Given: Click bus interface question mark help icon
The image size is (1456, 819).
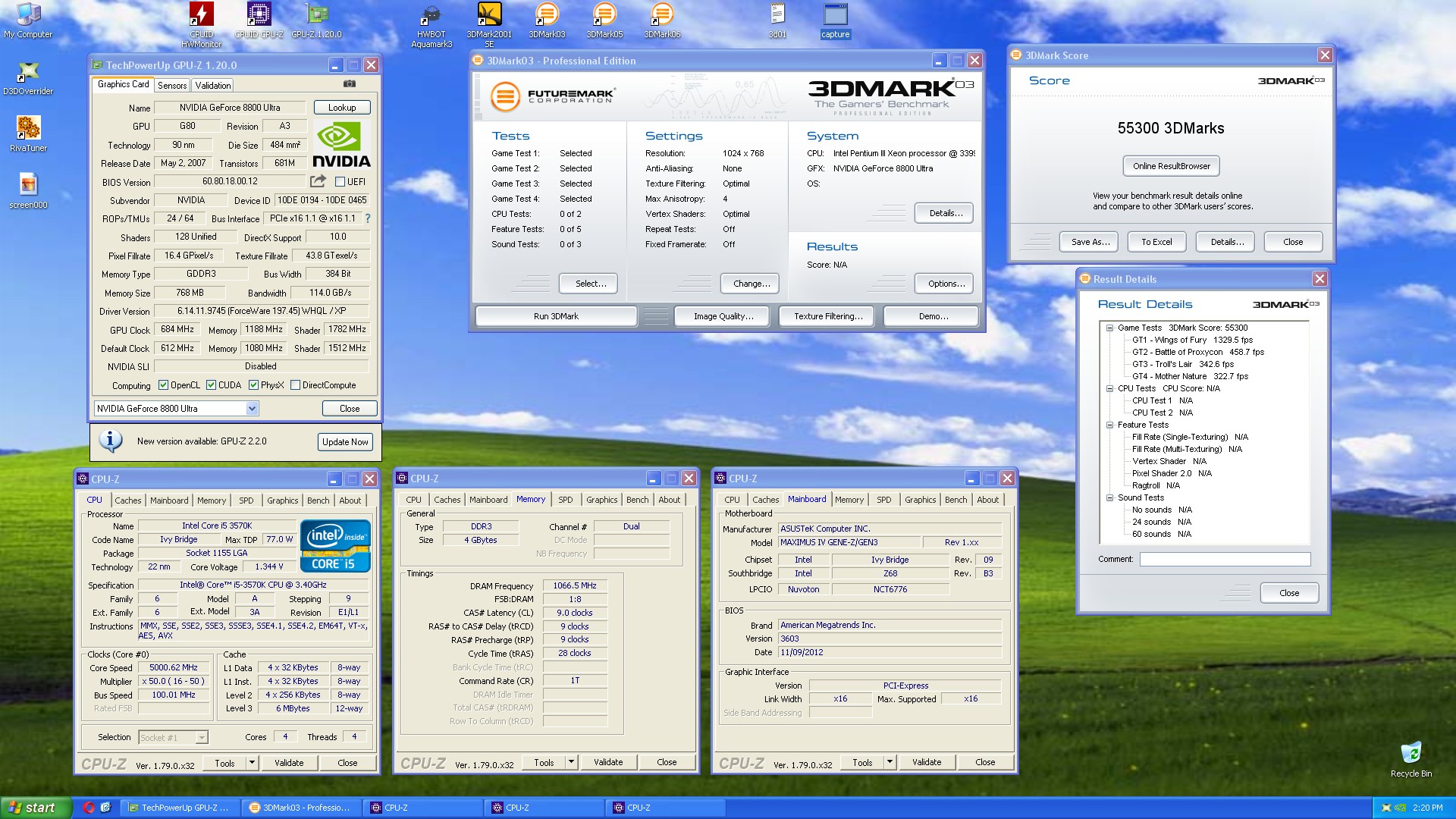Looking at the screenshot, I should [x=368, y=218].
